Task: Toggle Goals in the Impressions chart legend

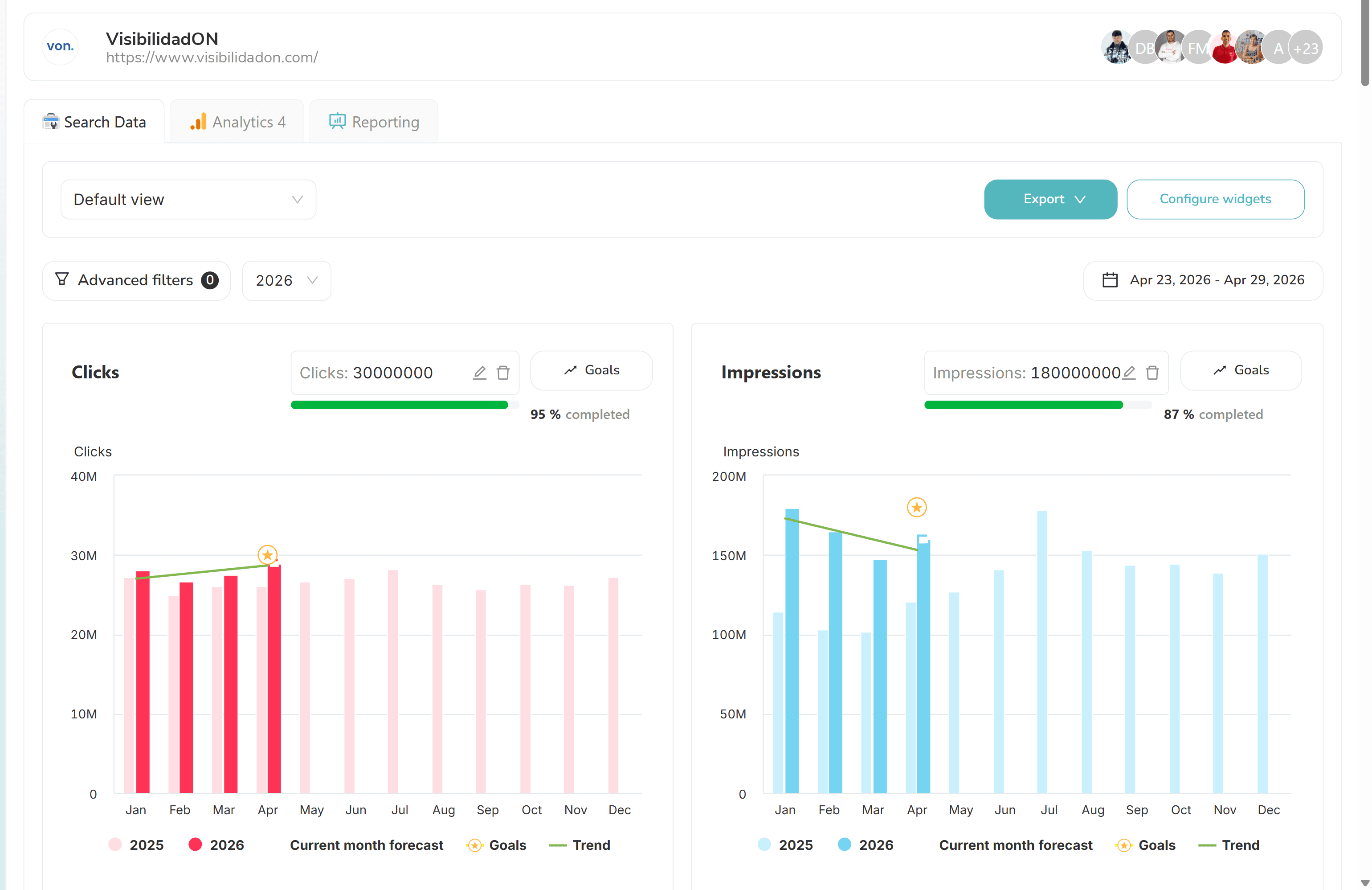Action: tap(1145, 845)
